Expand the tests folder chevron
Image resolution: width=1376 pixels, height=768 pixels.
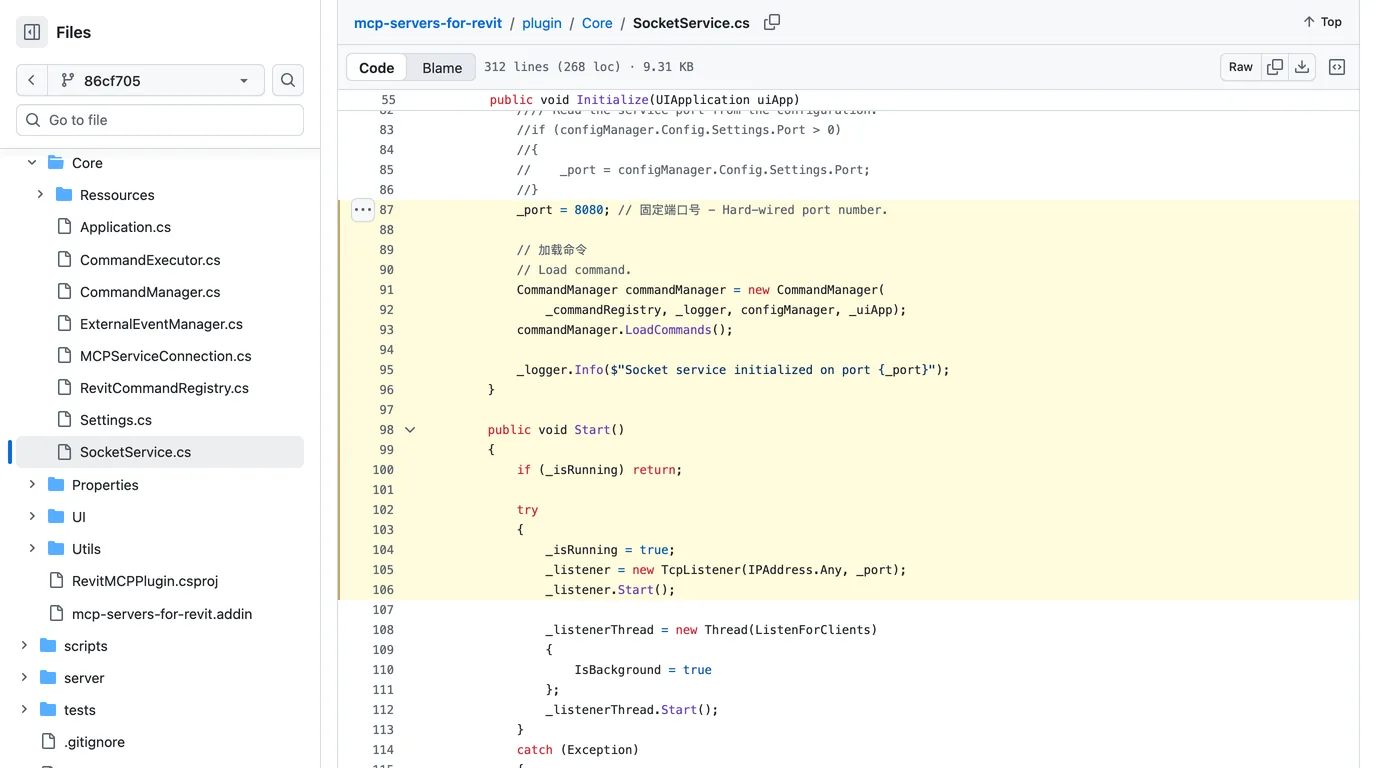click(x=24, y=709)
